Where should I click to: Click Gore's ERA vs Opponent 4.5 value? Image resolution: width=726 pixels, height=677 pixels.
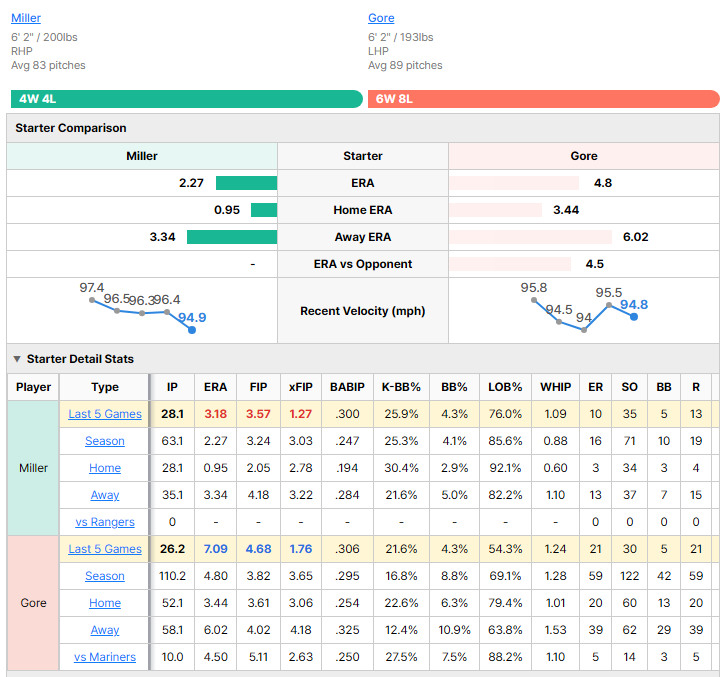click(x=595, y=264)
